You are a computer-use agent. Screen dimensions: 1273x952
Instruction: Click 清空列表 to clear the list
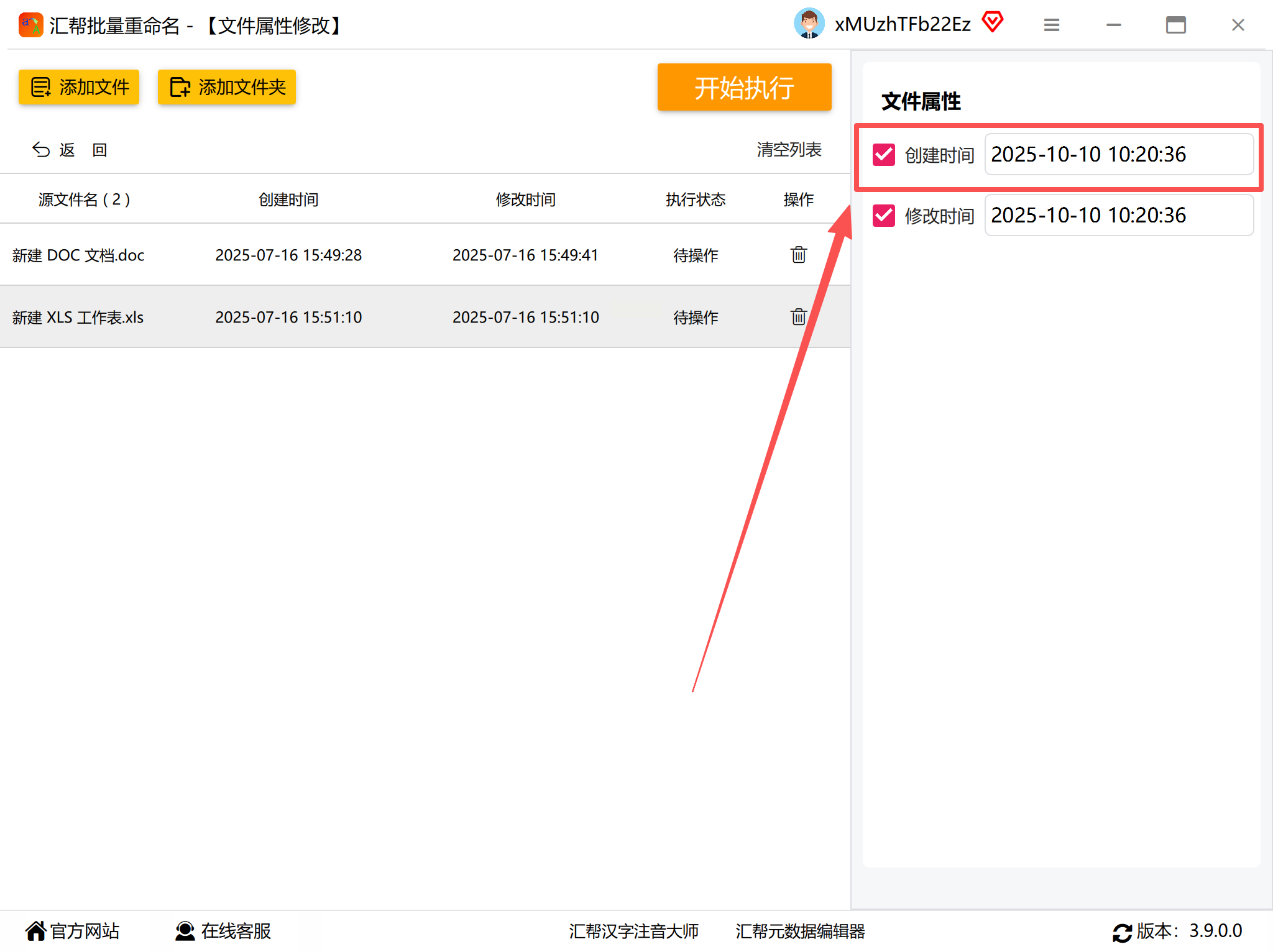pyautogui.click(x=789, y=150)
